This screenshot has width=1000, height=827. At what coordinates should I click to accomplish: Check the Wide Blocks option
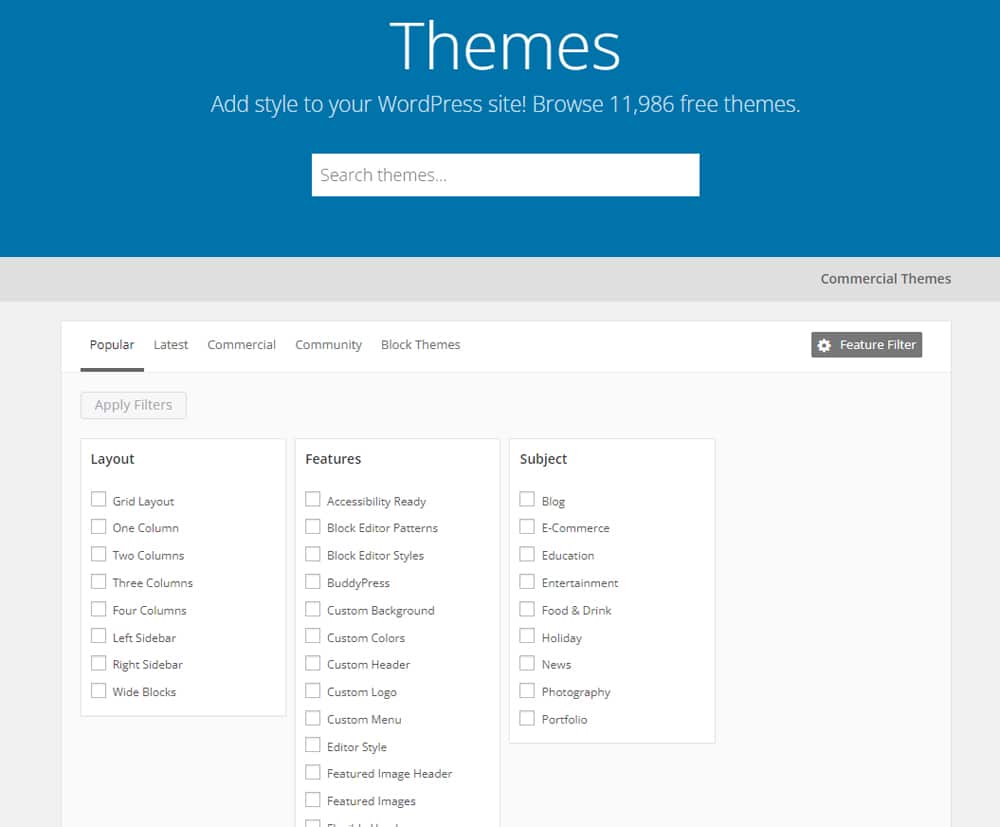coord(98,690)
